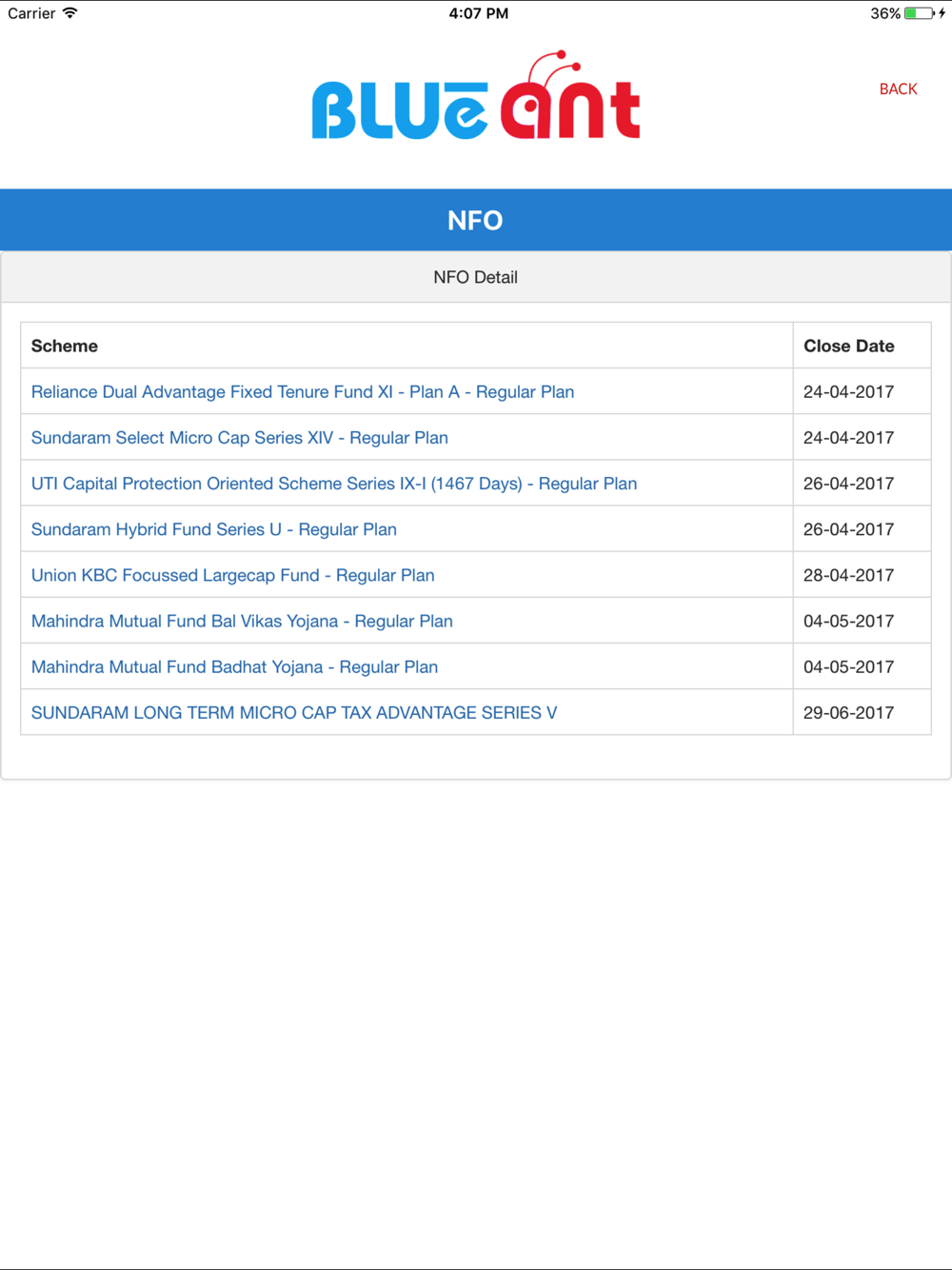Select close date of Sundaram Hybrid Fund
The height and width of the screenshot is (1270, 952).
pos(849,528)
